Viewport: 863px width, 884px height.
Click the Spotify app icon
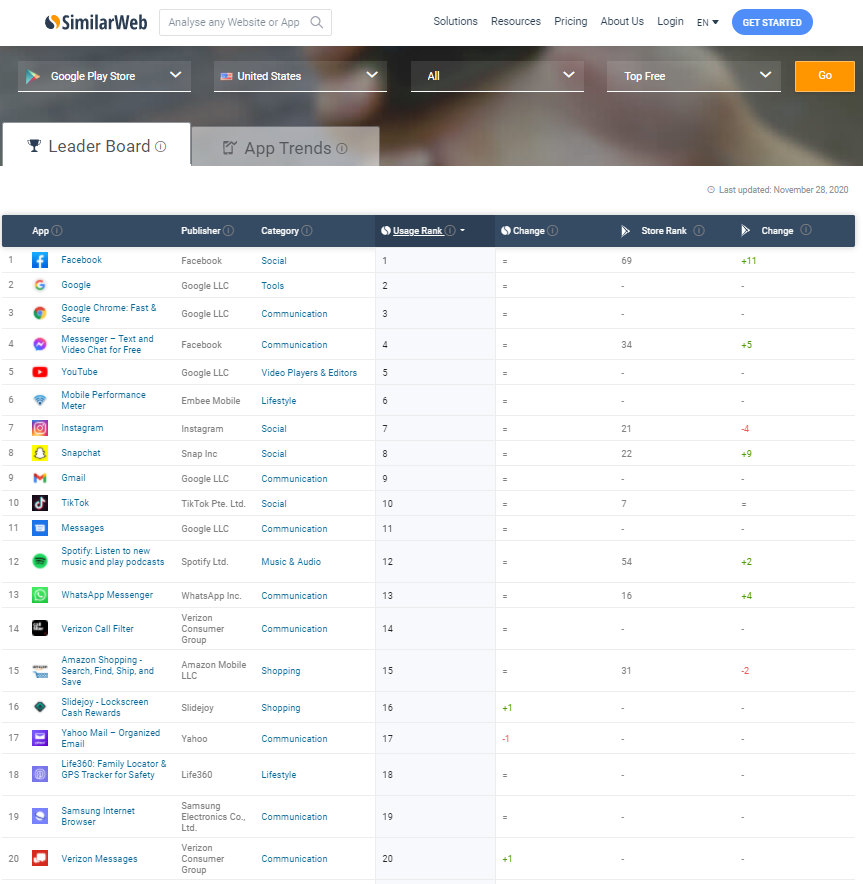[x=39, y=561]
